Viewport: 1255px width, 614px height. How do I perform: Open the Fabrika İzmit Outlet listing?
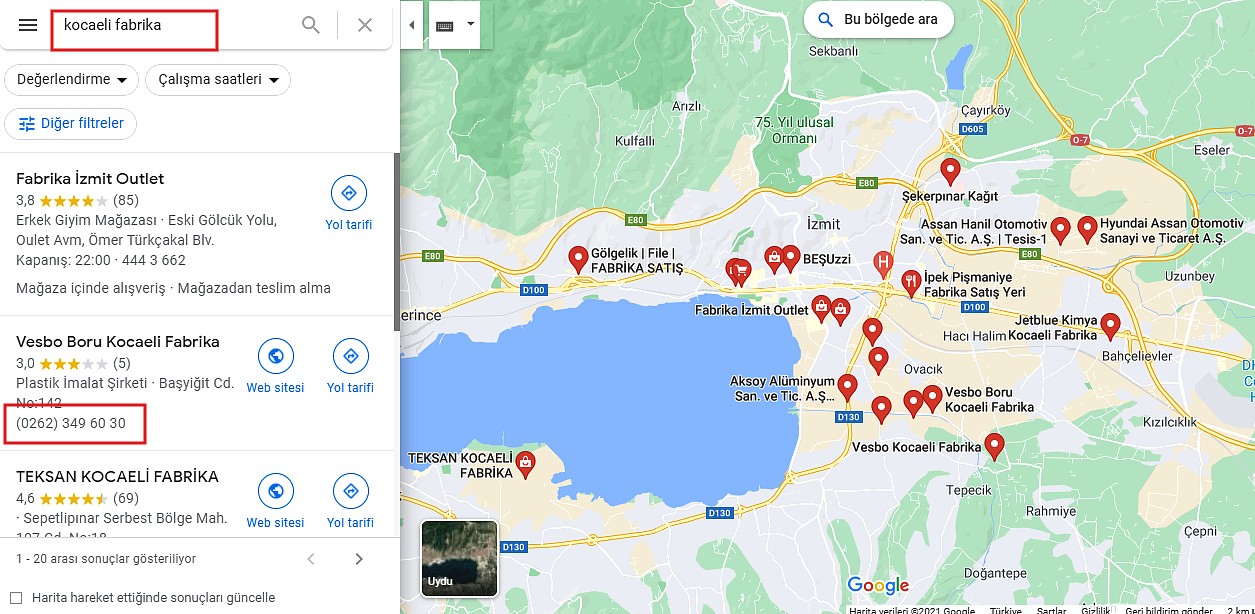click(x=90, y=179)
